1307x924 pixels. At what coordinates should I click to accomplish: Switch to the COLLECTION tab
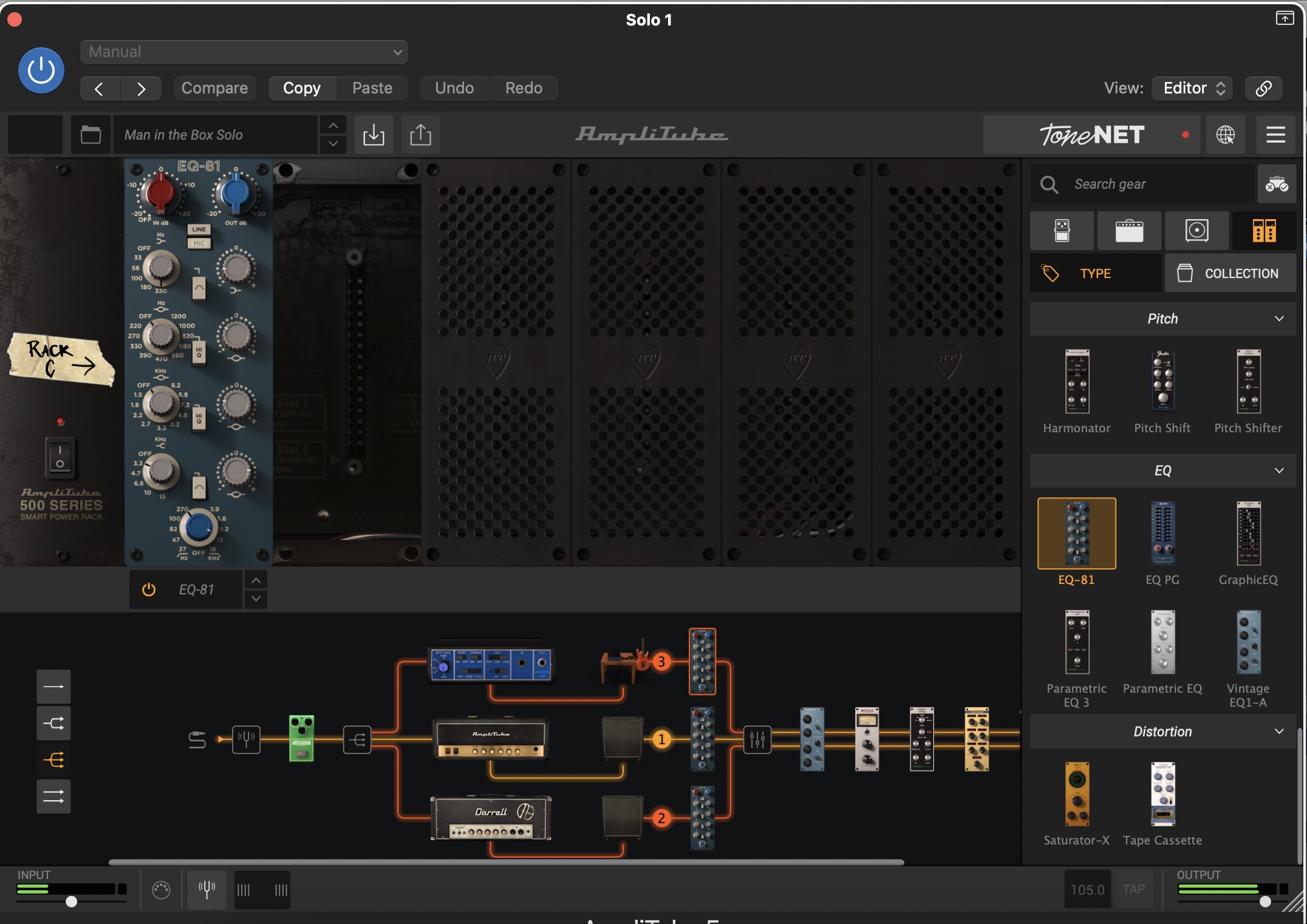click(1230, 274)
